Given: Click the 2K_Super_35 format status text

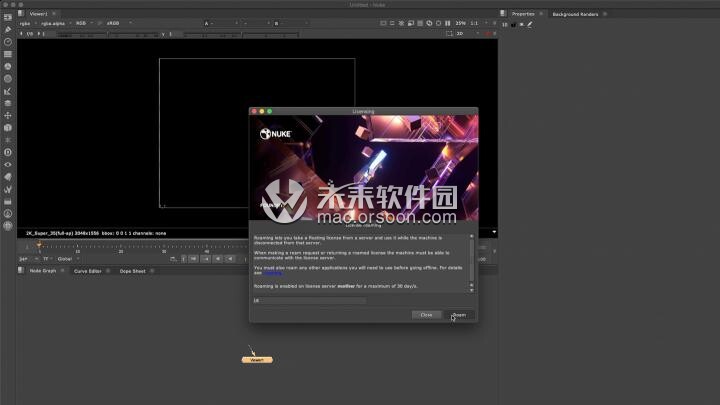Looking at the screenshot, I should pos(62,233).
